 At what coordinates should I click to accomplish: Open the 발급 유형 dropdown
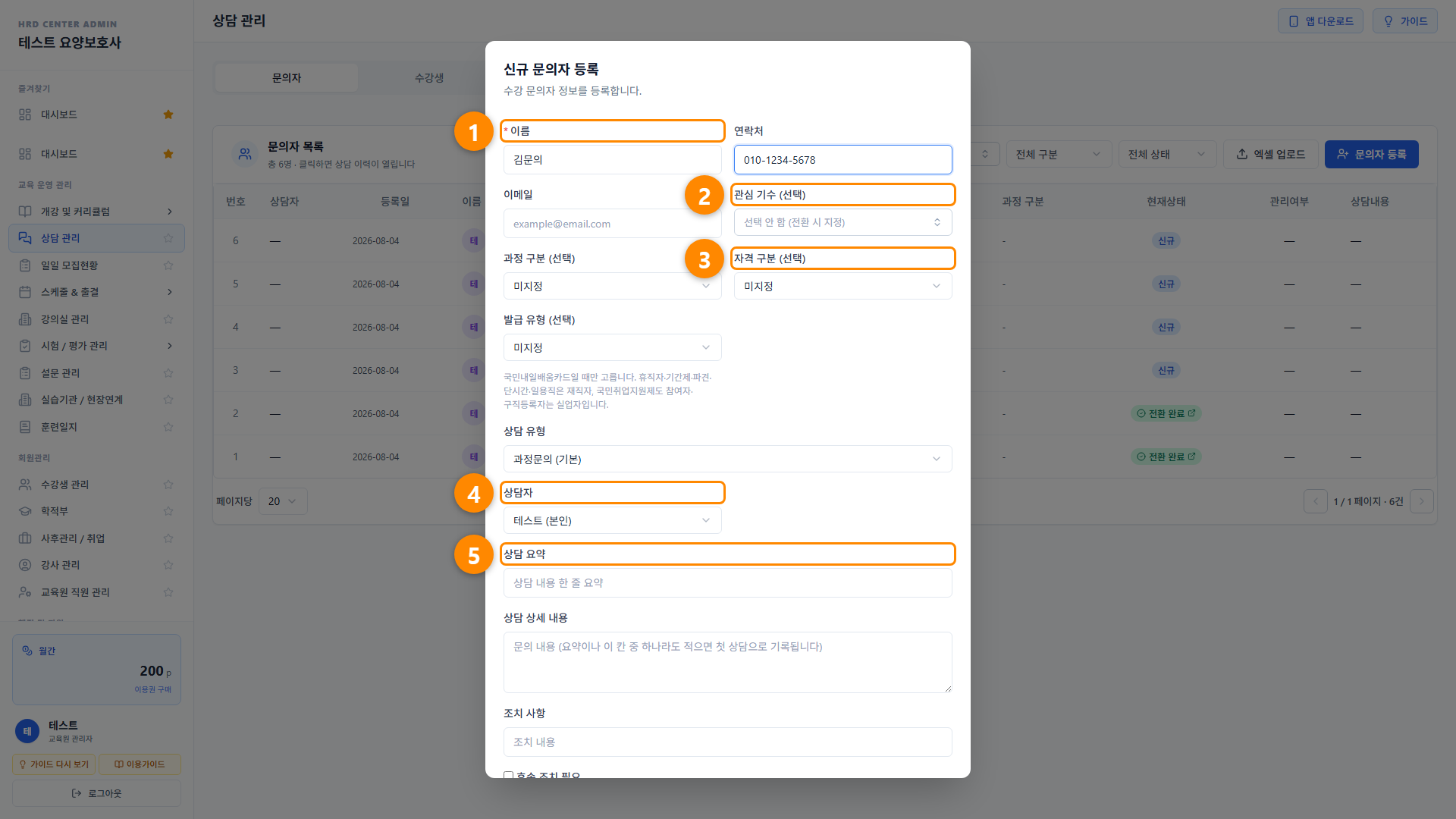612,347
